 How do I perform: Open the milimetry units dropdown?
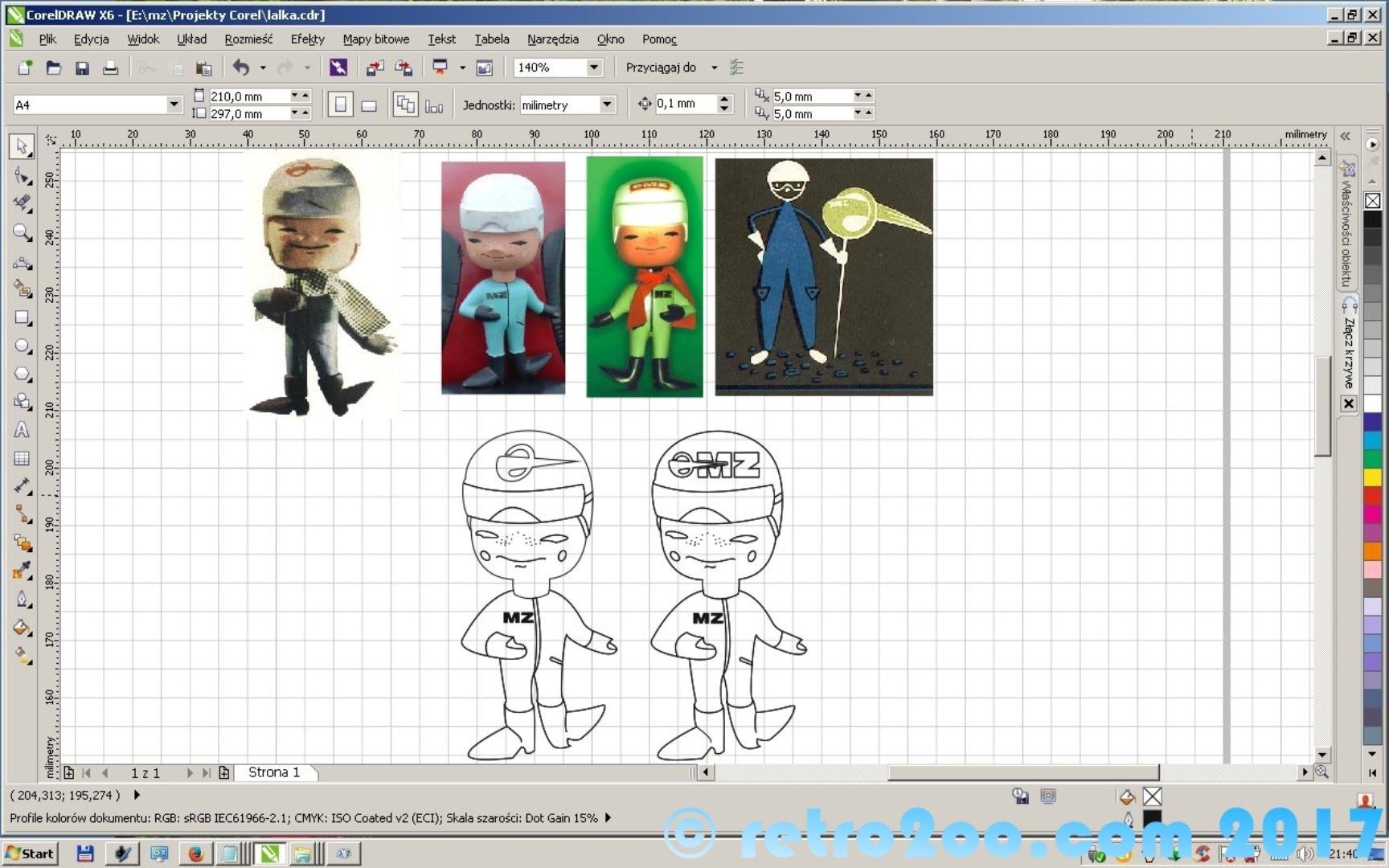tap(607, 105)
